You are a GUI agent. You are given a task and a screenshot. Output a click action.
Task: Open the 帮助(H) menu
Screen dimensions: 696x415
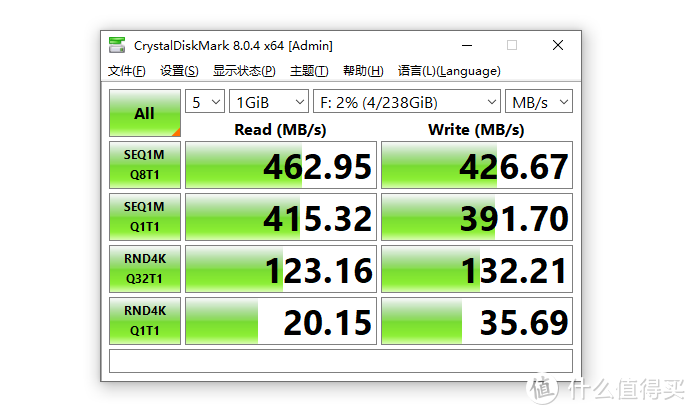[363, 71]
